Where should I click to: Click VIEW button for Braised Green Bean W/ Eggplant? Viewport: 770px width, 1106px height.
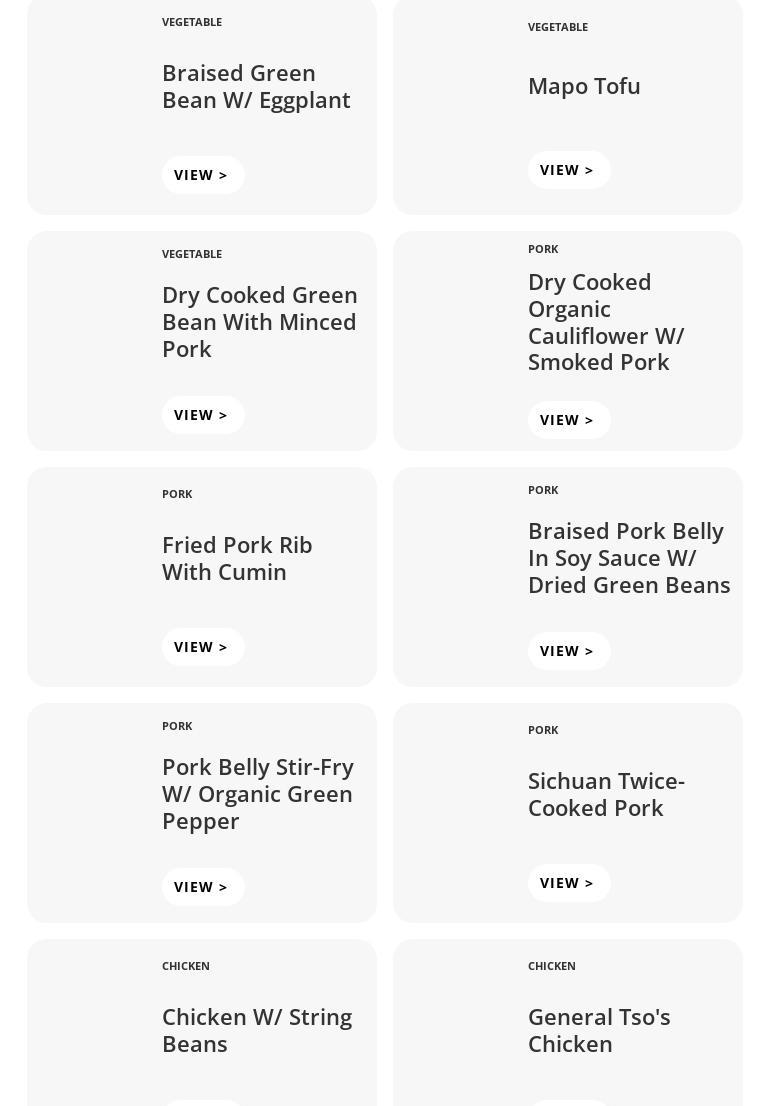pos(202,175)
